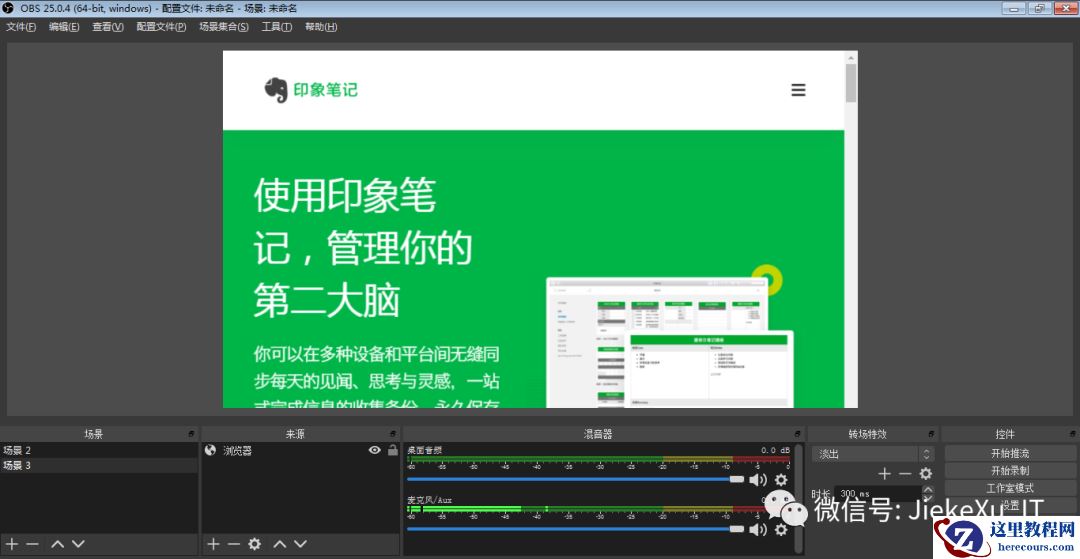This screenshot has height=559, width=1080.
Task: Toggle the lock on the 浏览器 source
Action: 393,450
